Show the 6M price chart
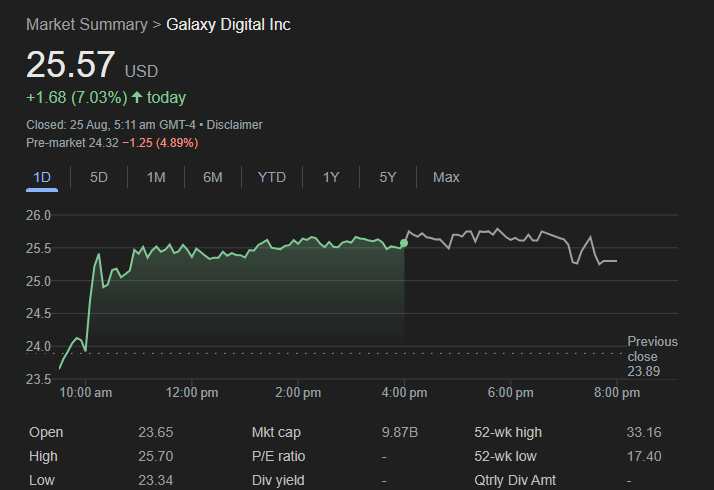This screenshot has width=714, height=490. pyautogui.click(x=212, y=177)
